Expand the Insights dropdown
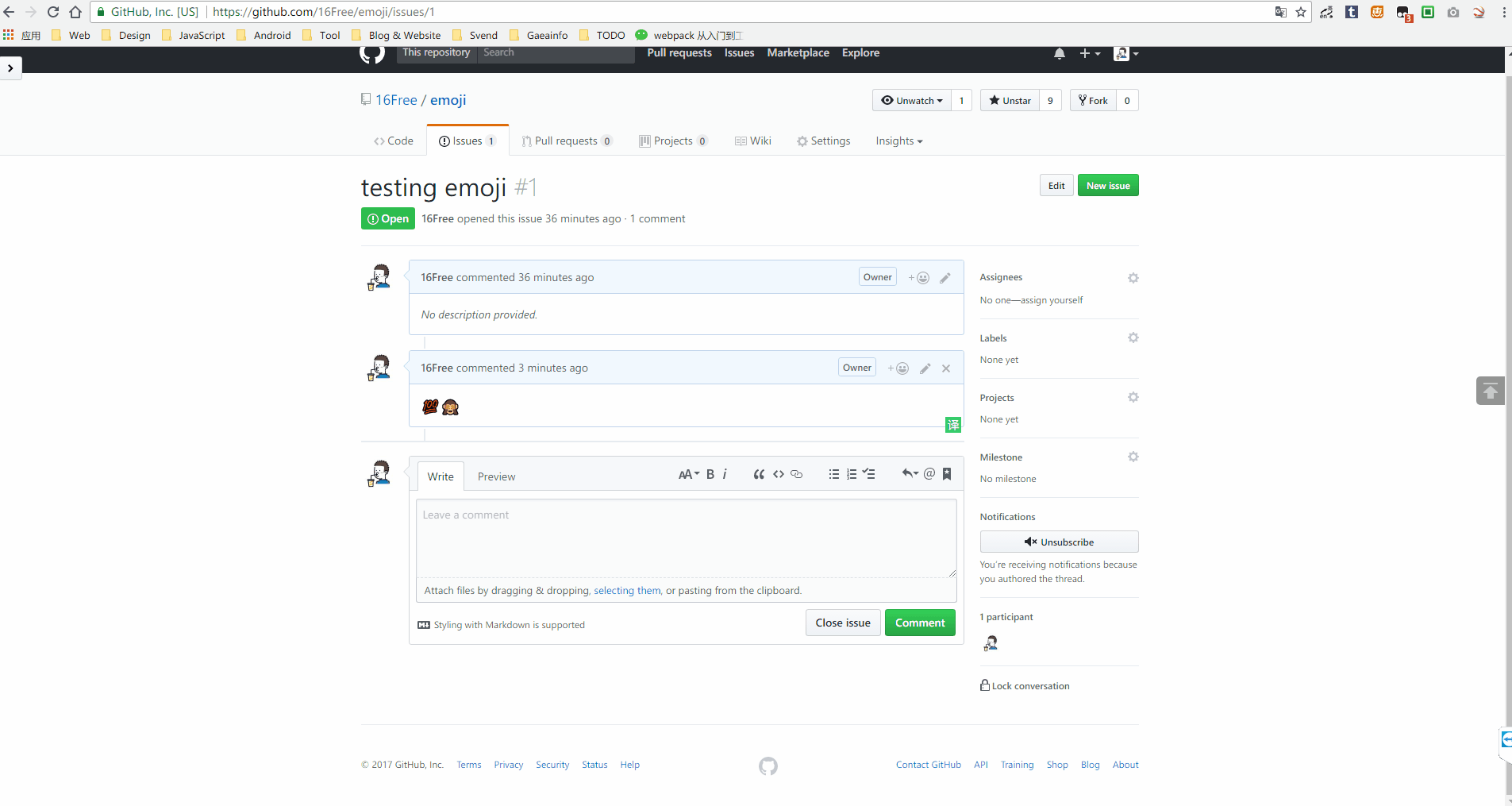1512x806 pixels. 899,141
